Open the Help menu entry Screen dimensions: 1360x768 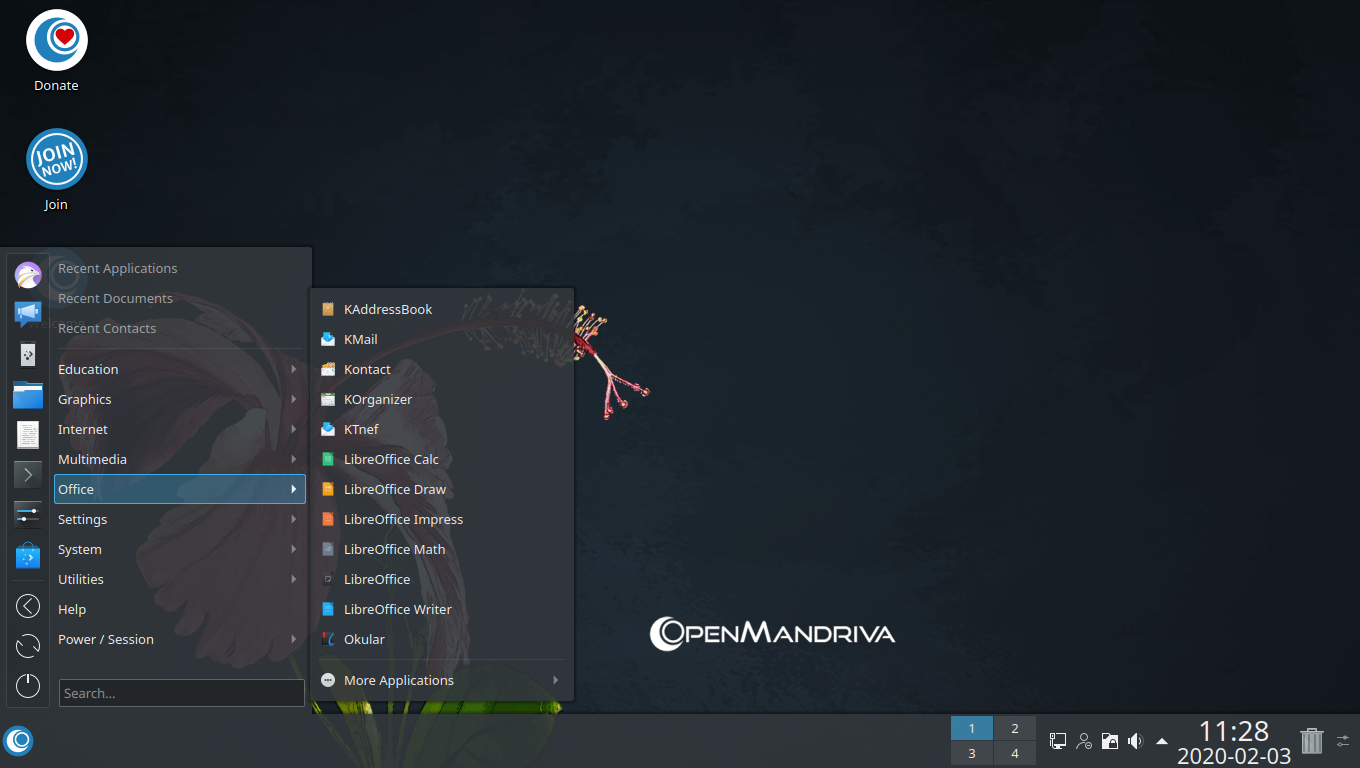point(180,609)
